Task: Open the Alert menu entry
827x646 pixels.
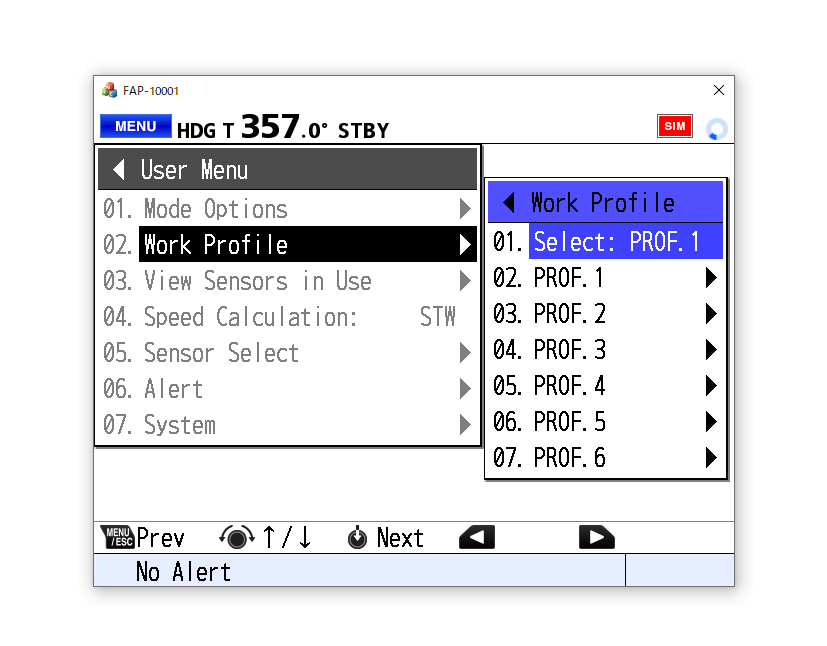Action: point(287,389)
